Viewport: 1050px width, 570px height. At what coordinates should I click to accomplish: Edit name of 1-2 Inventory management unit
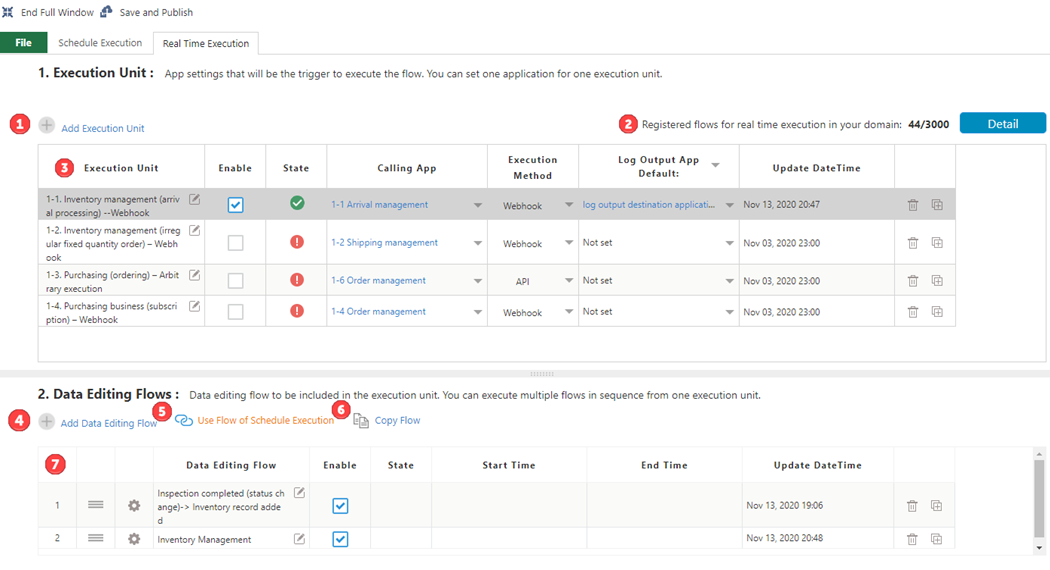[x=194, y=230]
